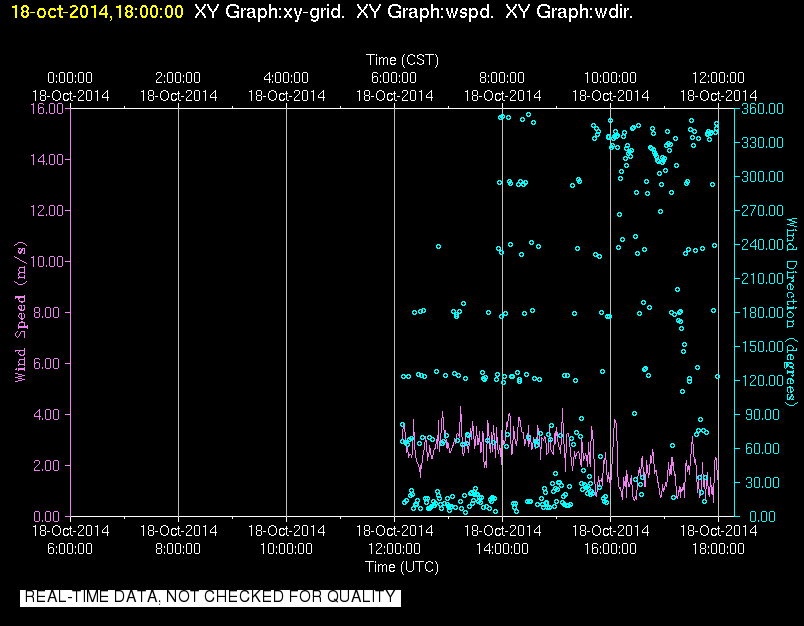Click the 0:00:00 CST top tick label
Viewport: 804px width, 626px height.
[70, 78]
